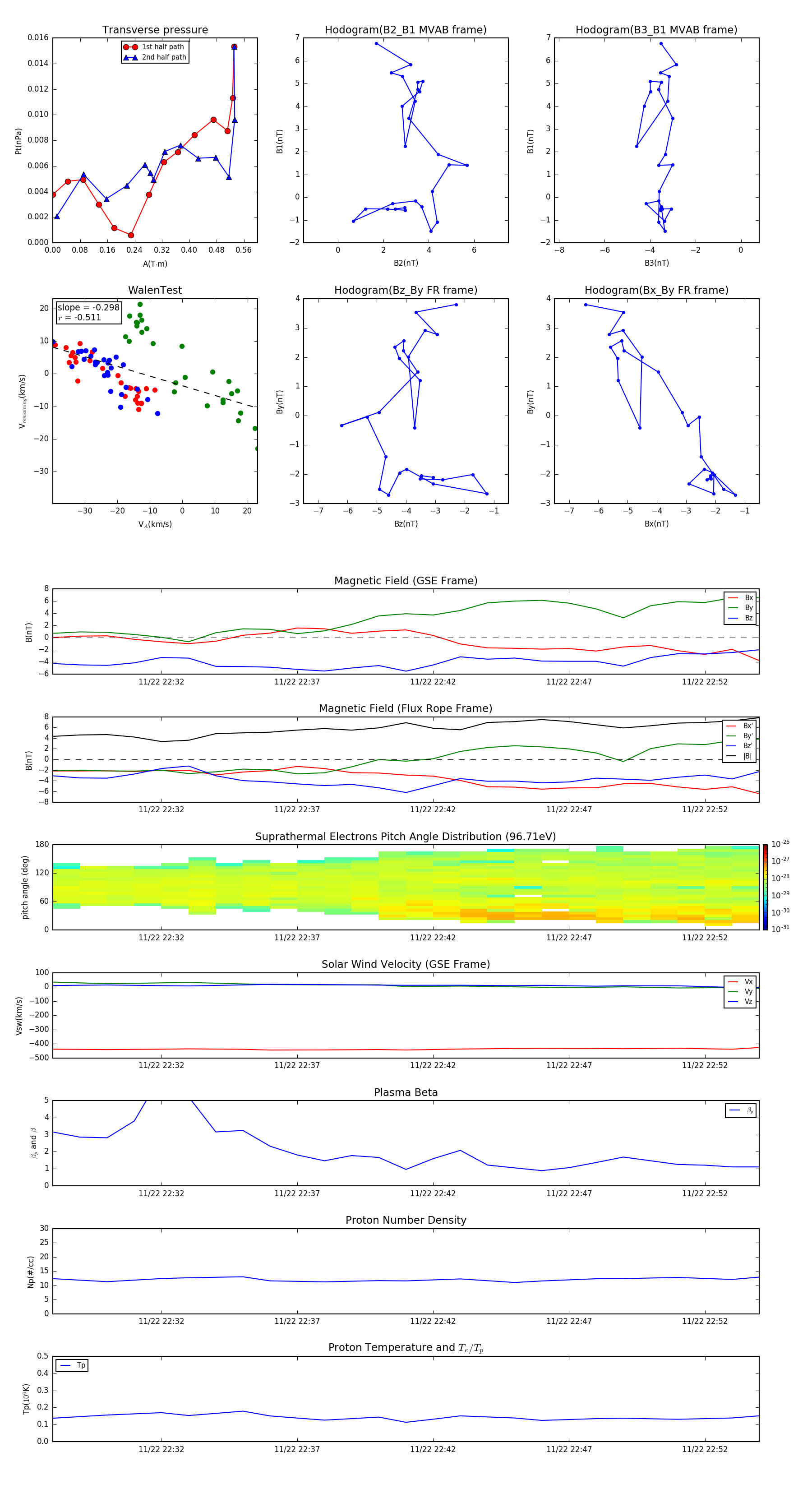
Task: Click the '2nd half path' legend entry
Action: [x=155, y=57]
